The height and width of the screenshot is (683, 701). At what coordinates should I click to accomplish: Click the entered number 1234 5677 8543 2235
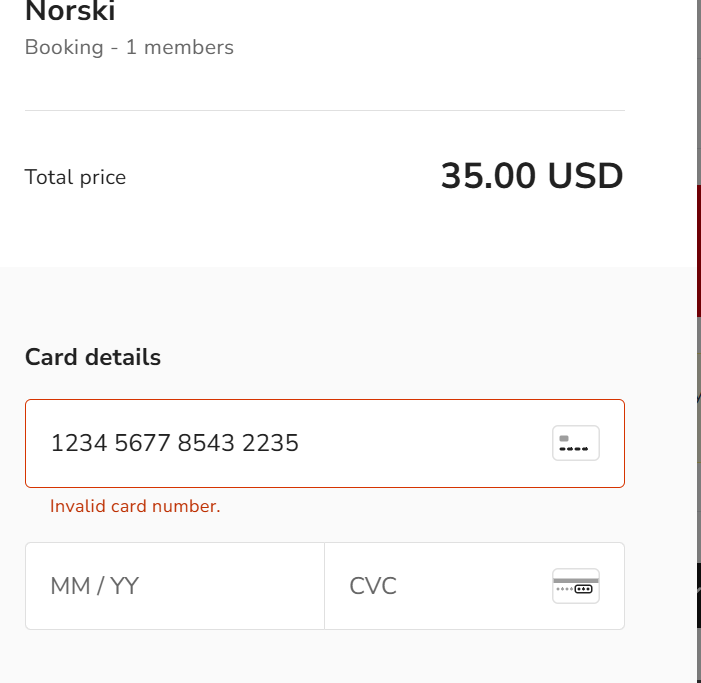point(175,443)
